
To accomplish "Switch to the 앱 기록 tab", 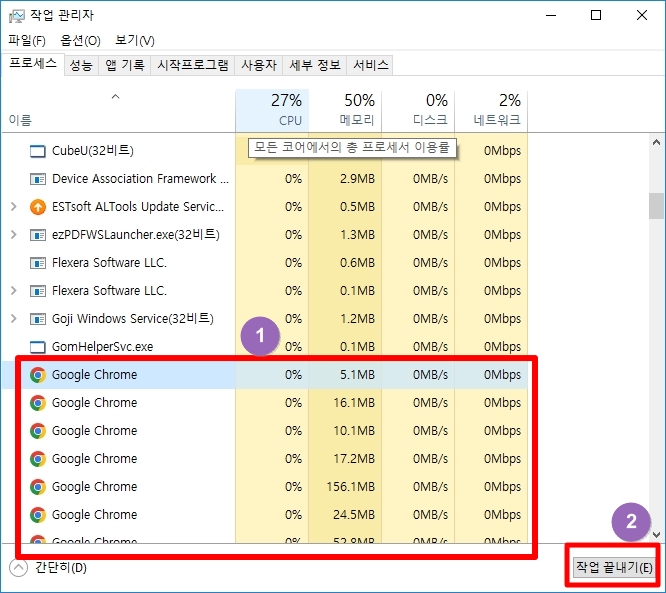I will click(124, 65).
